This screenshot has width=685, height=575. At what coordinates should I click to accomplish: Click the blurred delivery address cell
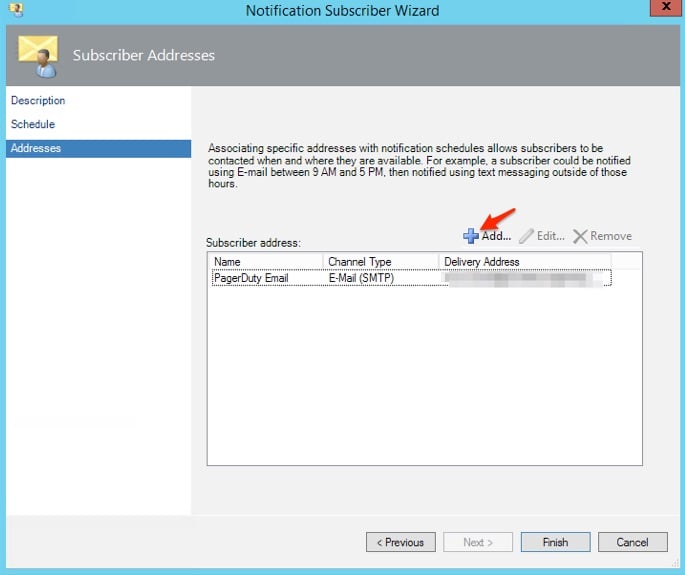(x=525, y=278)
